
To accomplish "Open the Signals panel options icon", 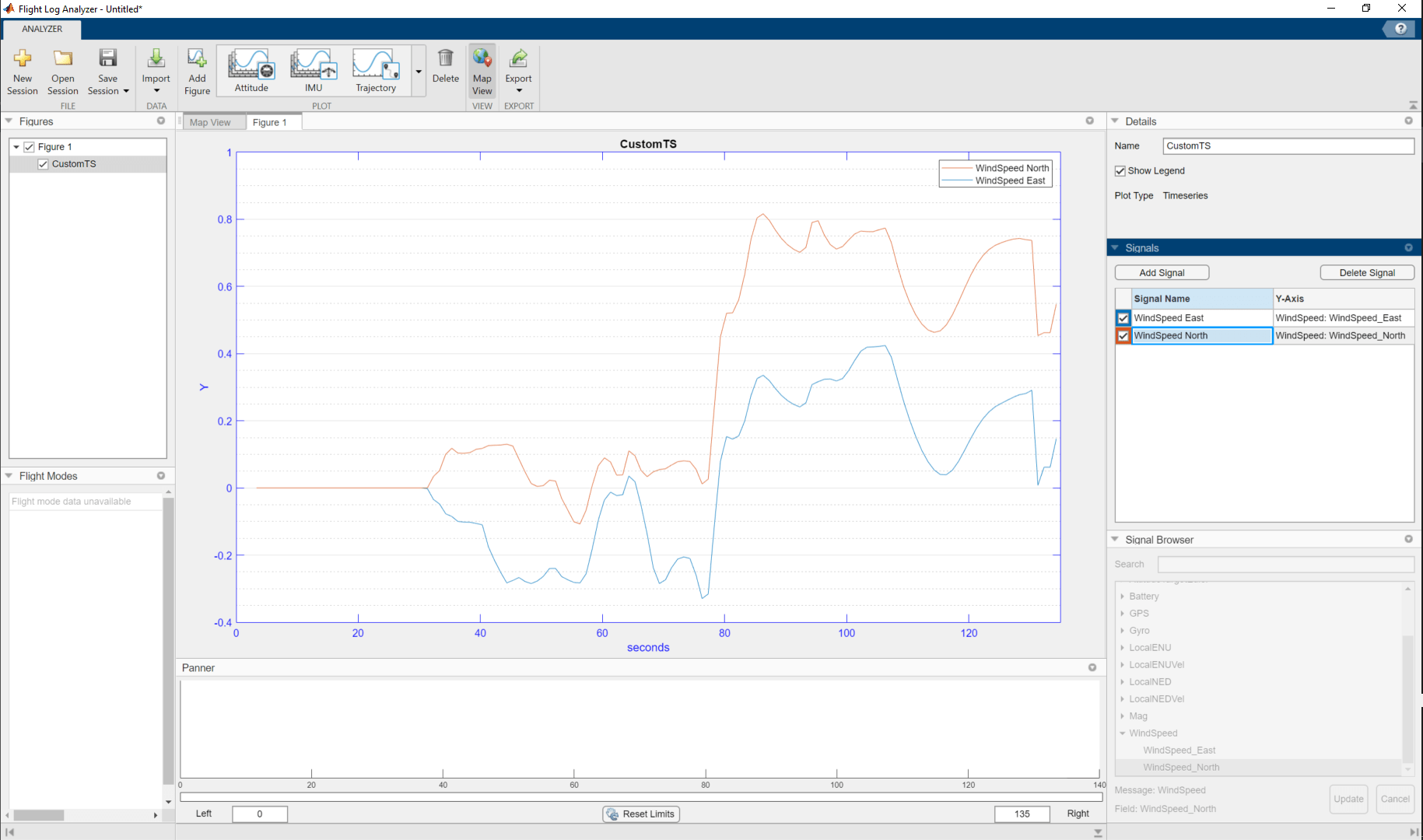I will [1408, 247].
